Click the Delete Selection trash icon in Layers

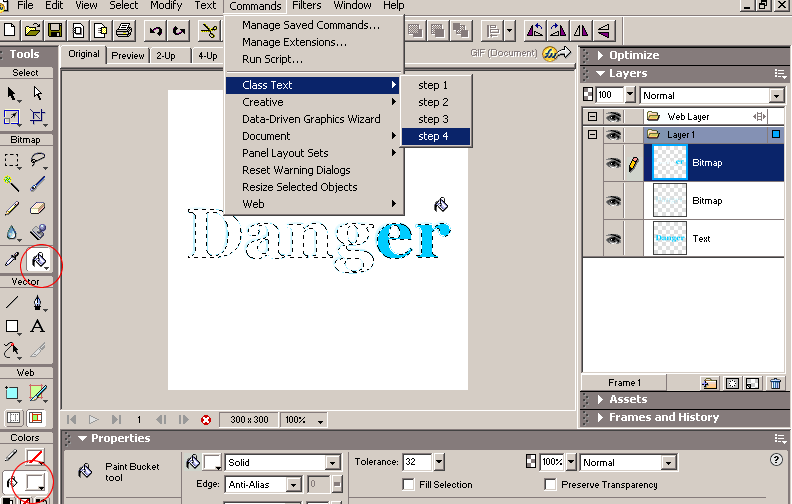(776, 384)
